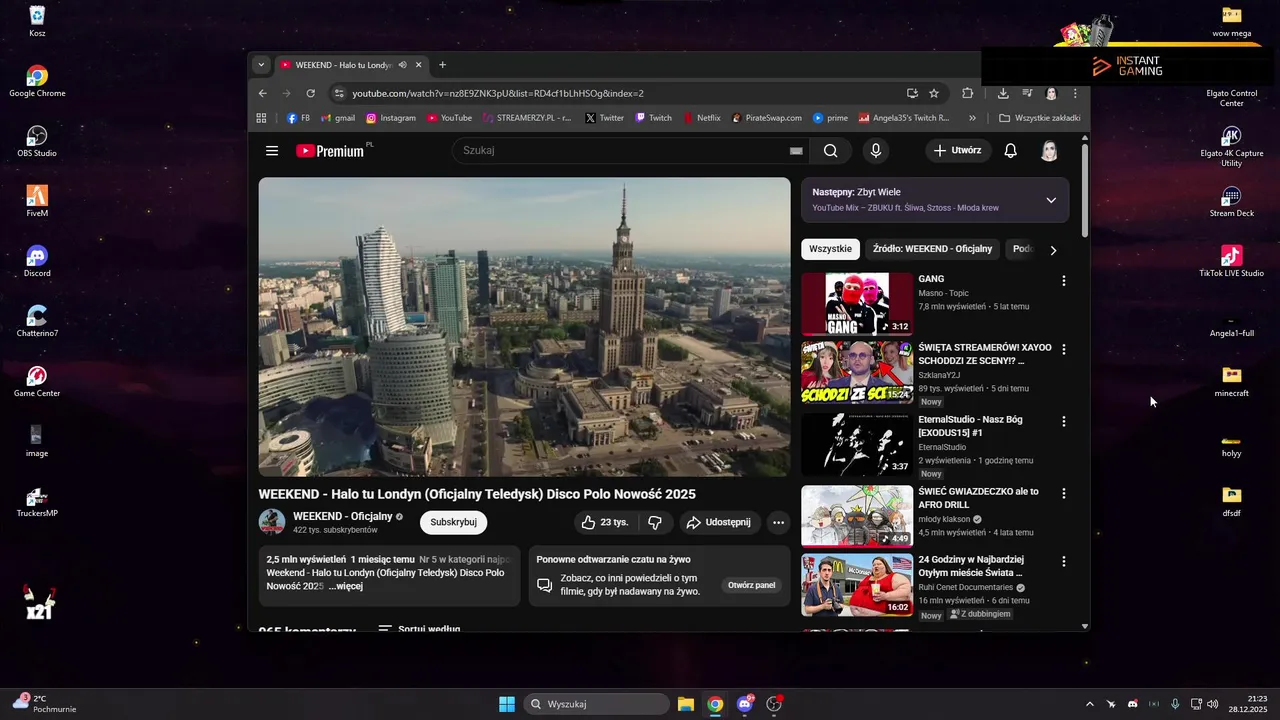Expand the Następny: Zbyt Wiele playlist panel
The height and width of the screenshot is (720, 1280).
tap(1051, 200)
